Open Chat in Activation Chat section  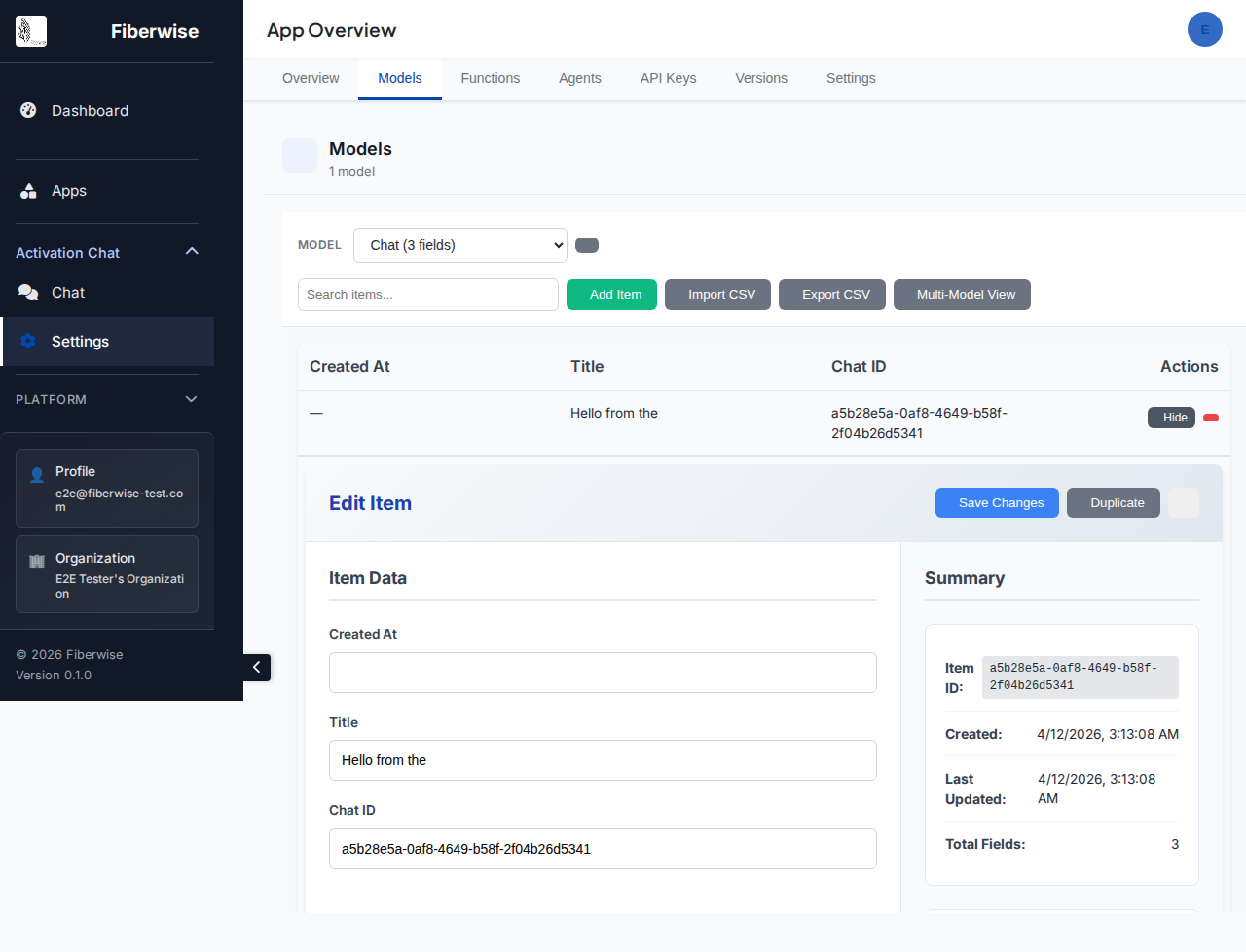coord(68,293)
